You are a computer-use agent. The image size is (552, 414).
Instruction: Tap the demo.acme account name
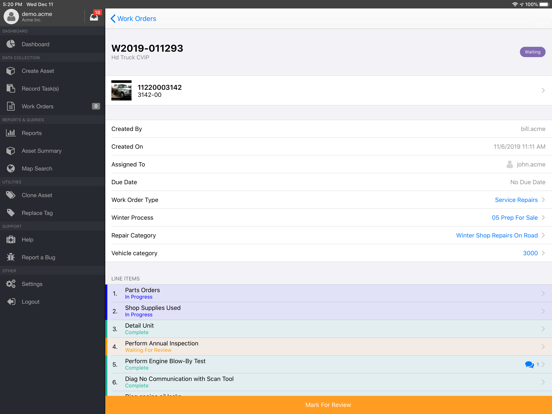pos(37,14)
